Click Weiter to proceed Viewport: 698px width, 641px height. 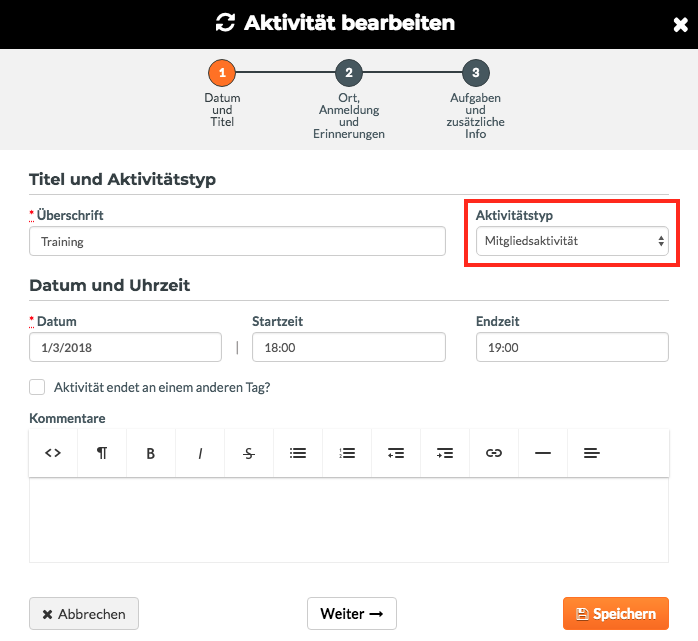pos(352,613)
